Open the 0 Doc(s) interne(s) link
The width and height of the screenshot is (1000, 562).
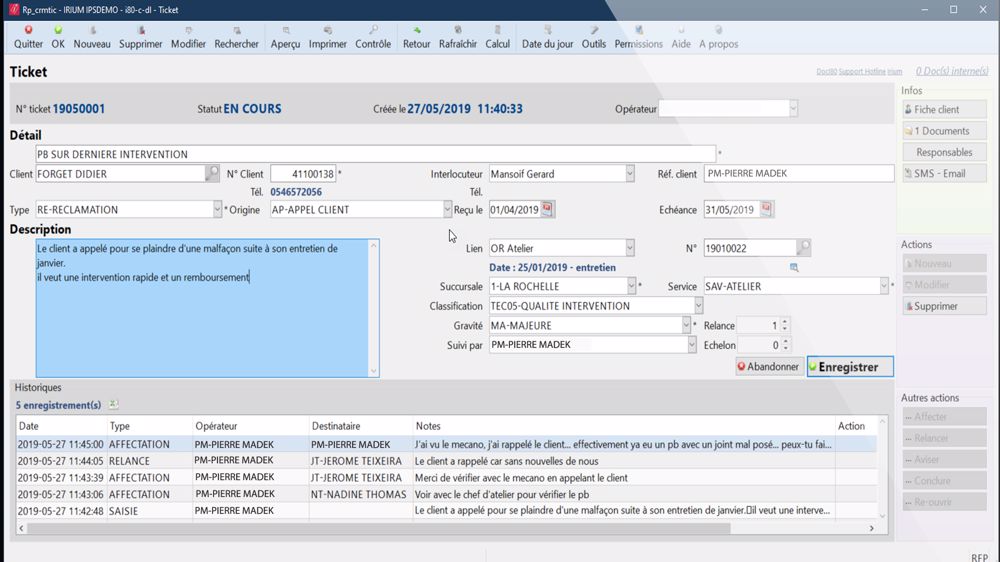(952, 71)
